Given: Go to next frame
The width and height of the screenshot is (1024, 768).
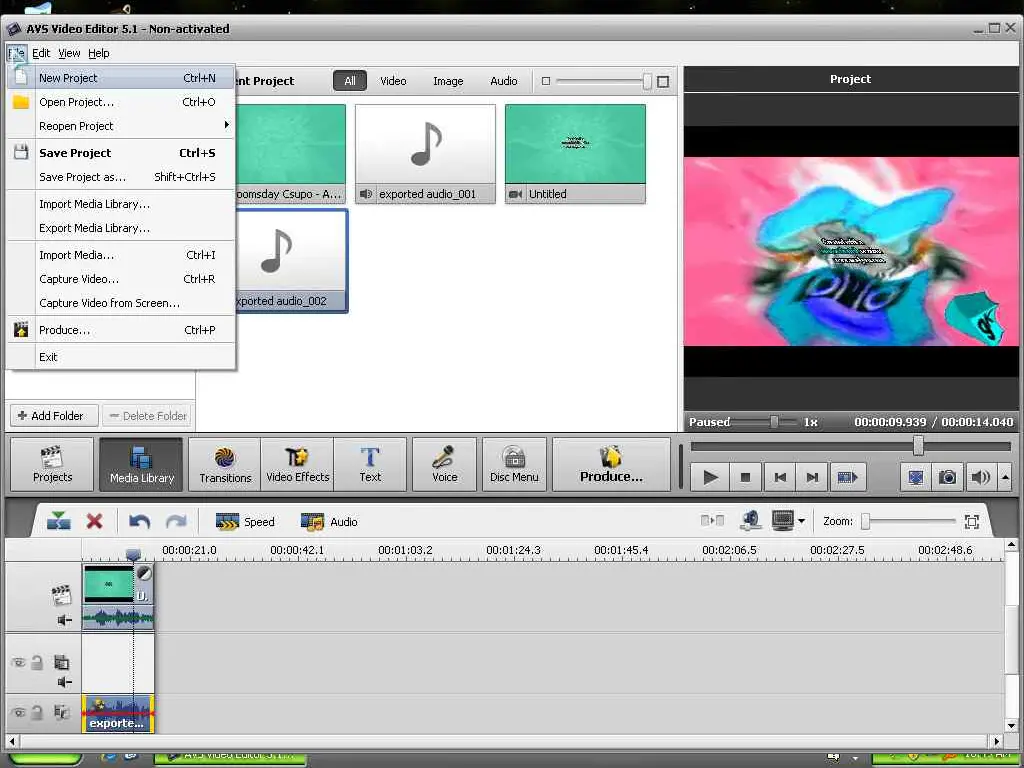Looking at the screenshot, I should [x=812, y=477].
